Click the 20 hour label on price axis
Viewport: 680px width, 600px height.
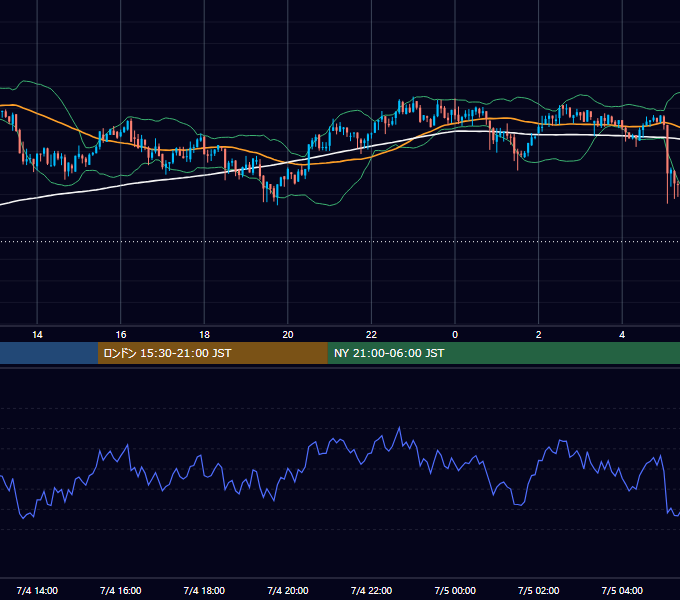(x=288, y=335)
